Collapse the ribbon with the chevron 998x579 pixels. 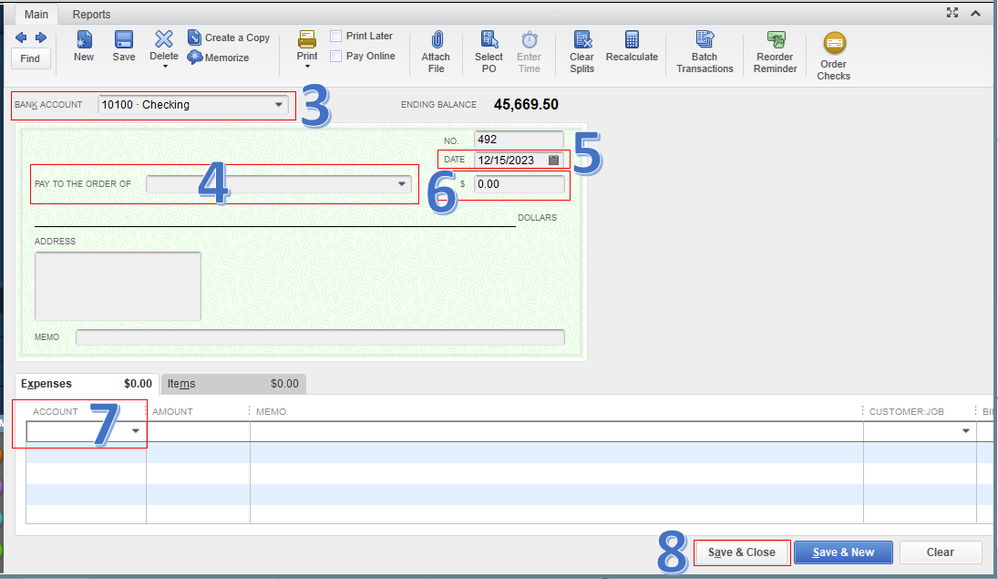[x=975, y=13]
